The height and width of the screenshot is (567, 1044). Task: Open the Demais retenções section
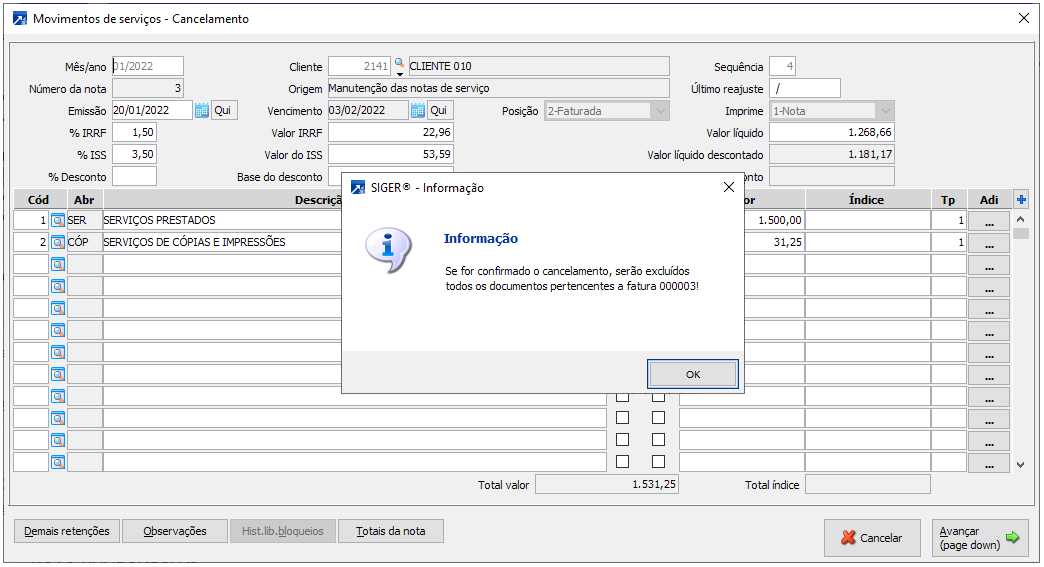click(67, 531)
